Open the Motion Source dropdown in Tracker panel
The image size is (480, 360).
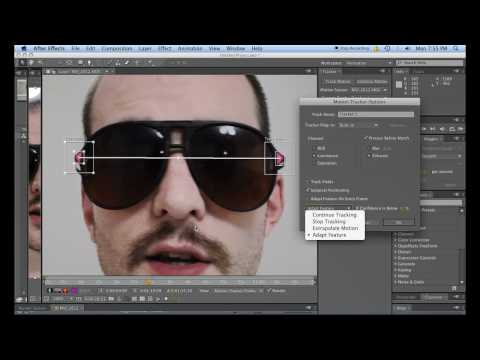pyautogui.click(x=369, y=90)
